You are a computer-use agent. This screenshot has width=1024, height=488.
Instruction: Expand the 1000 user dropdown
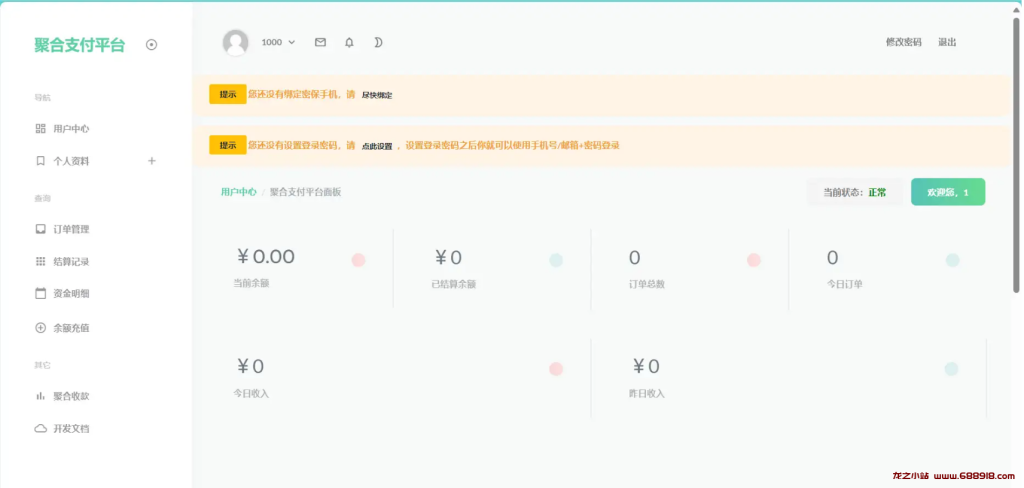coord(278,42)
